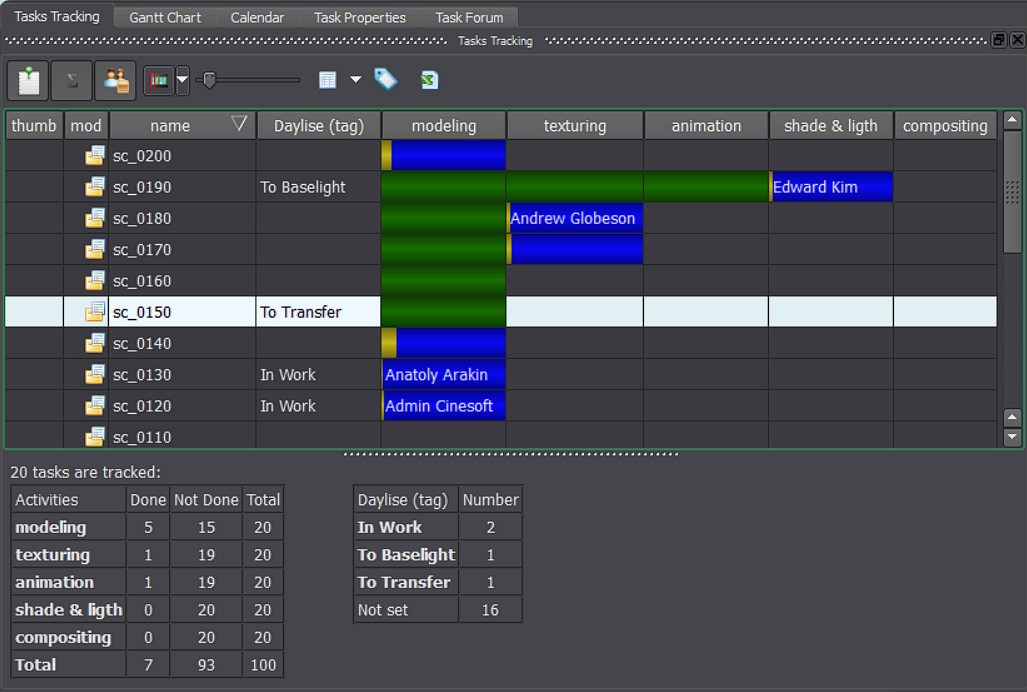The width and height of the screenshot is (1027, 692).
Task: Select the task name sc_0200
Action: point(142,156)
